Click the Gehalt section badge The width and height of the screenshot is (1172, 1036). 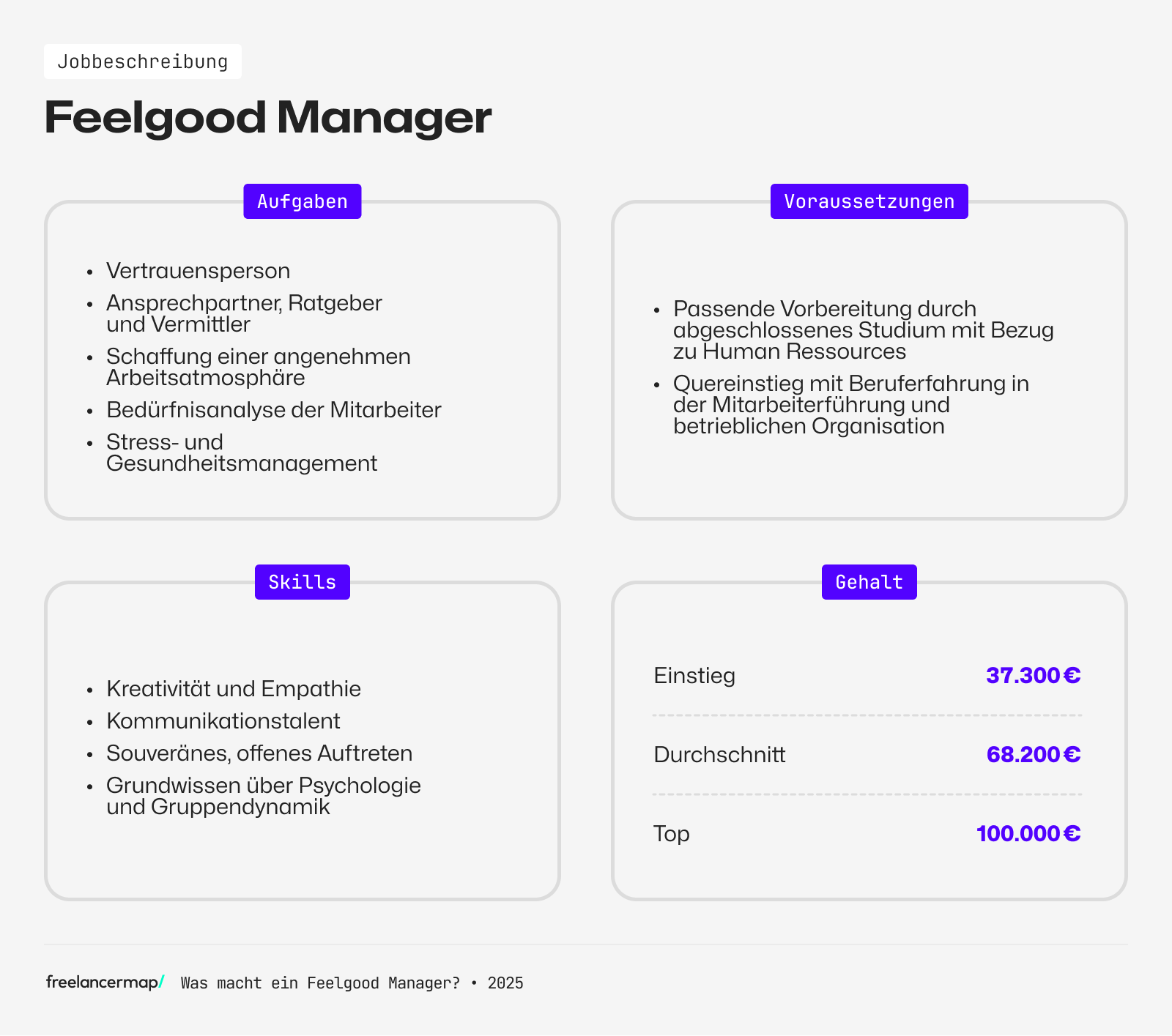point(869,582)
